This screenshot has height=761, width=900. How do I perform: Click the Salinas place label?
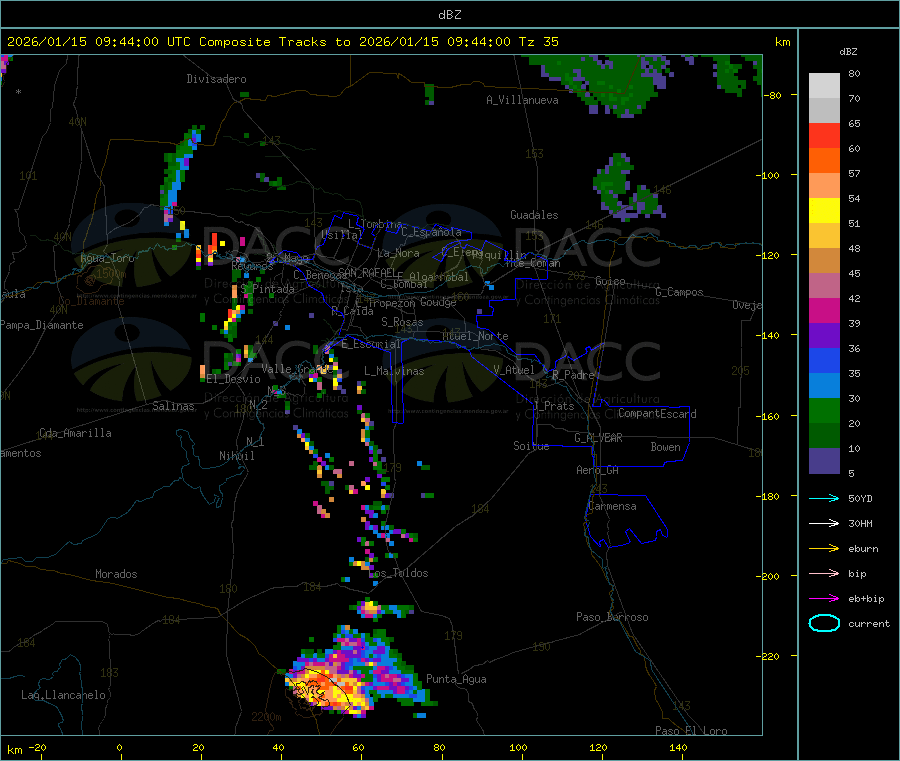(173, 406)
